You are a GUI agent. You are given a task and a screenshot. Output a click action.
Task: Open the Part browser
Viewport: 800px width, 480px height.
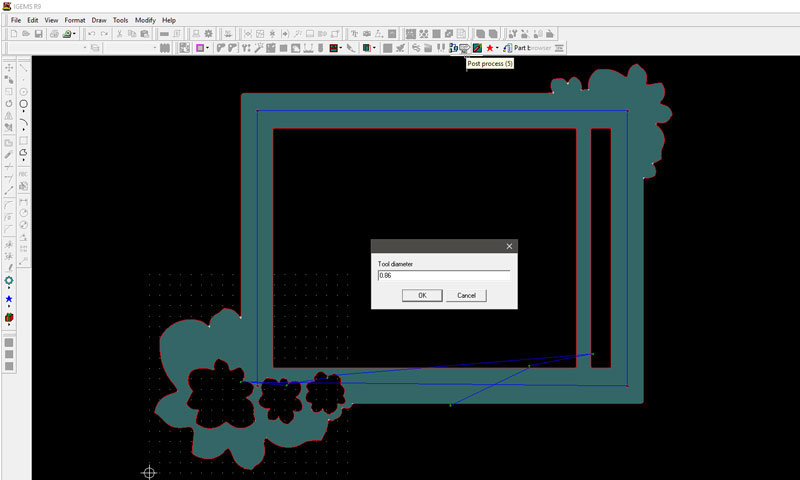point(528,48)
